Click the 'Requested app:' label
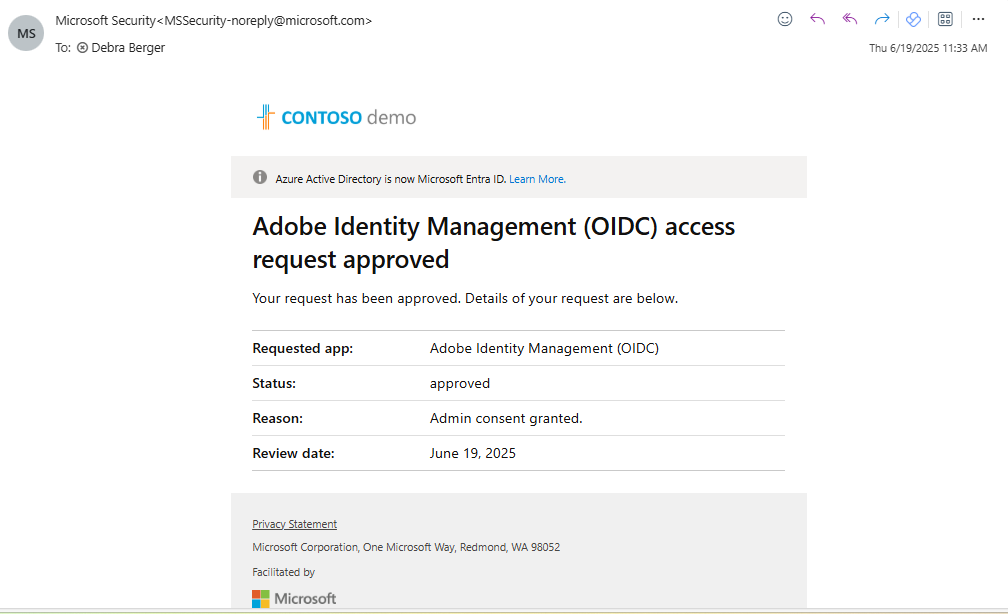This screenshot has width=1008, height=614. coord(303,348)
